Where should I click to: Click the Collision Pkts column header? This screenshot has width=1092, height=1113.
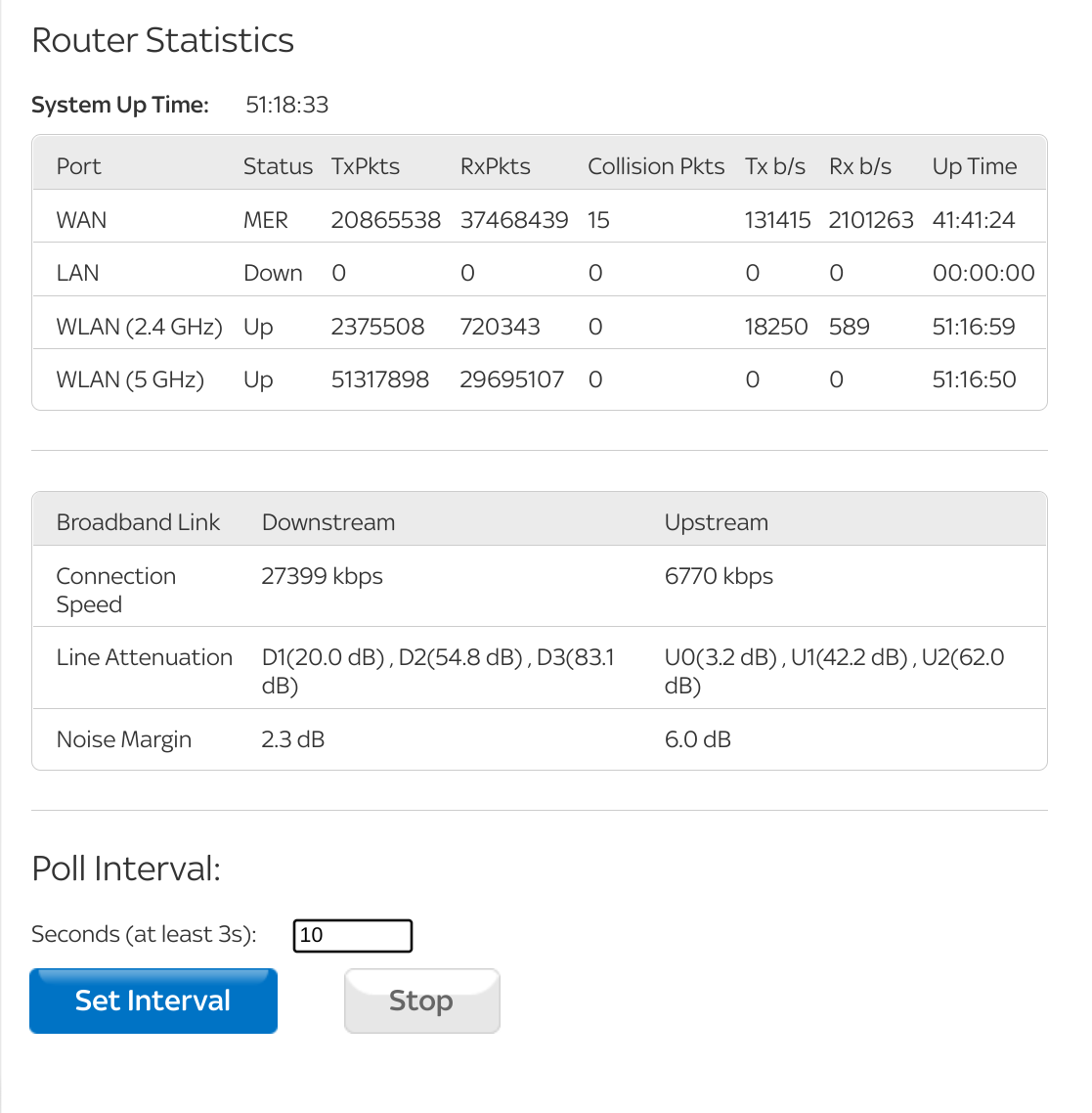(656, 166)
